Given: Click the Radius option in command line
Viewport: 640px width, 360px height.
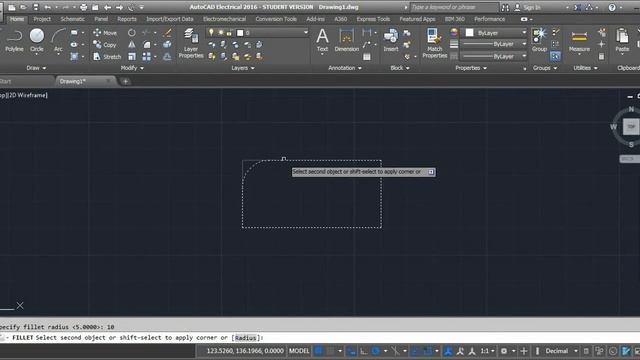Looking at the screenshot, I should (x=245, y=338).
